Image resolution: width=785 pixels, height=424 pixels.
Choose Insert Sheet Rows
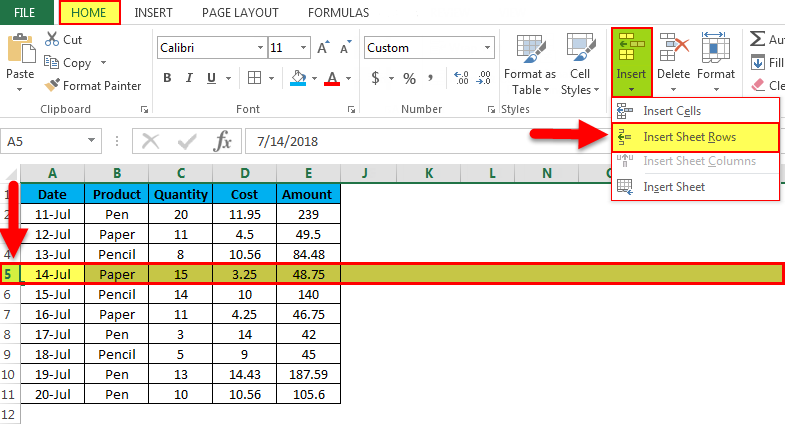click(x=695, y=137)
